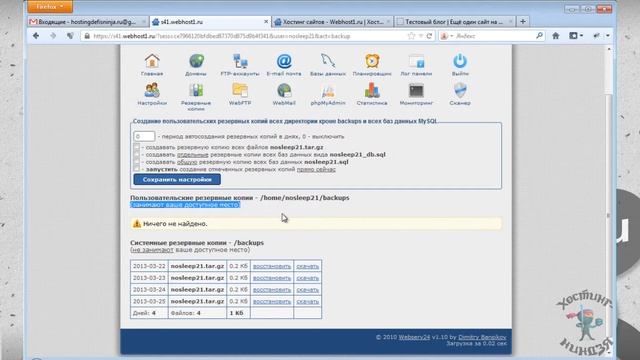Expand search engine Яндекс dropdown
The width and height of the screenshot is (640, 360).
[x=447, y=36]
